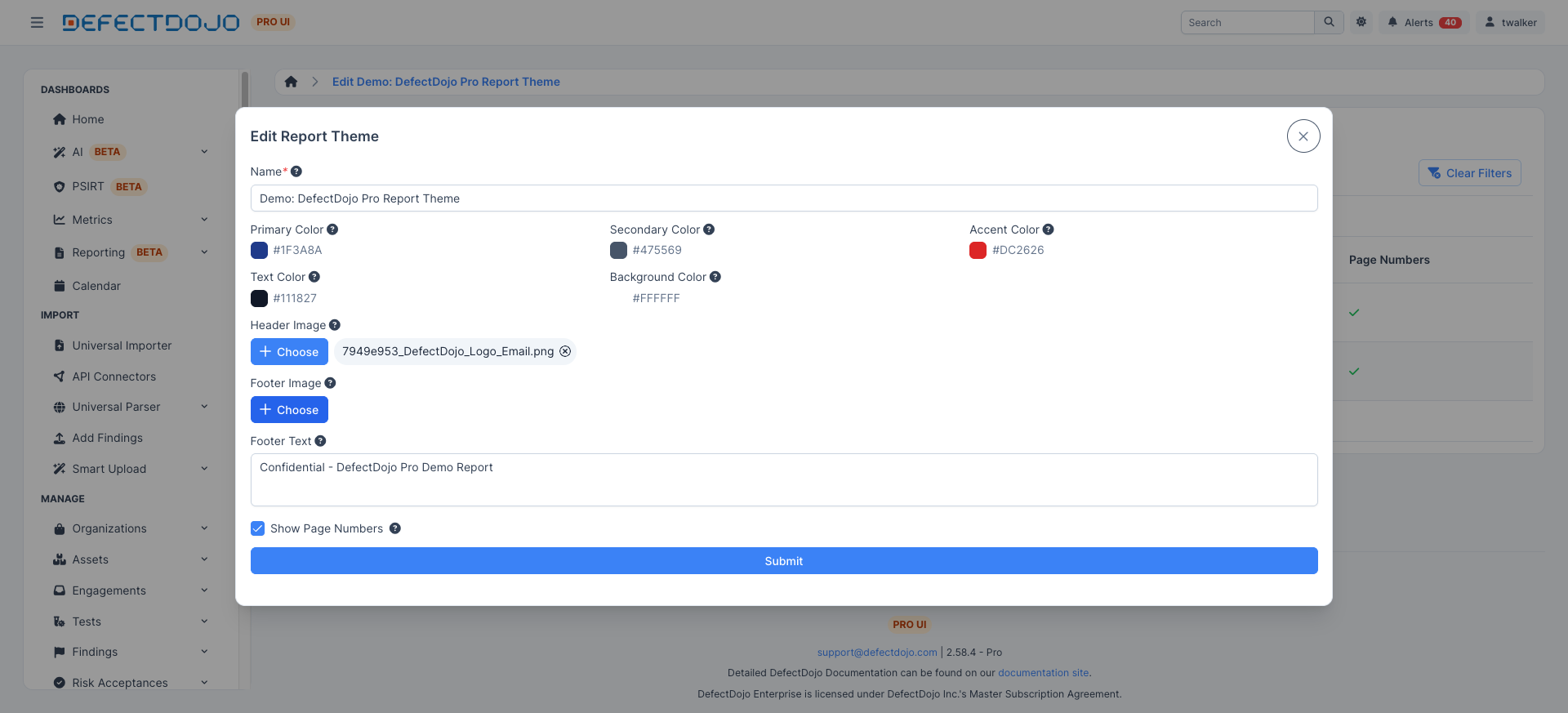Viewport: 1568px width, 713px height.
Task: Remove the DefectDojo_Logo_Email.png header file
Action: tap(565, 351)
